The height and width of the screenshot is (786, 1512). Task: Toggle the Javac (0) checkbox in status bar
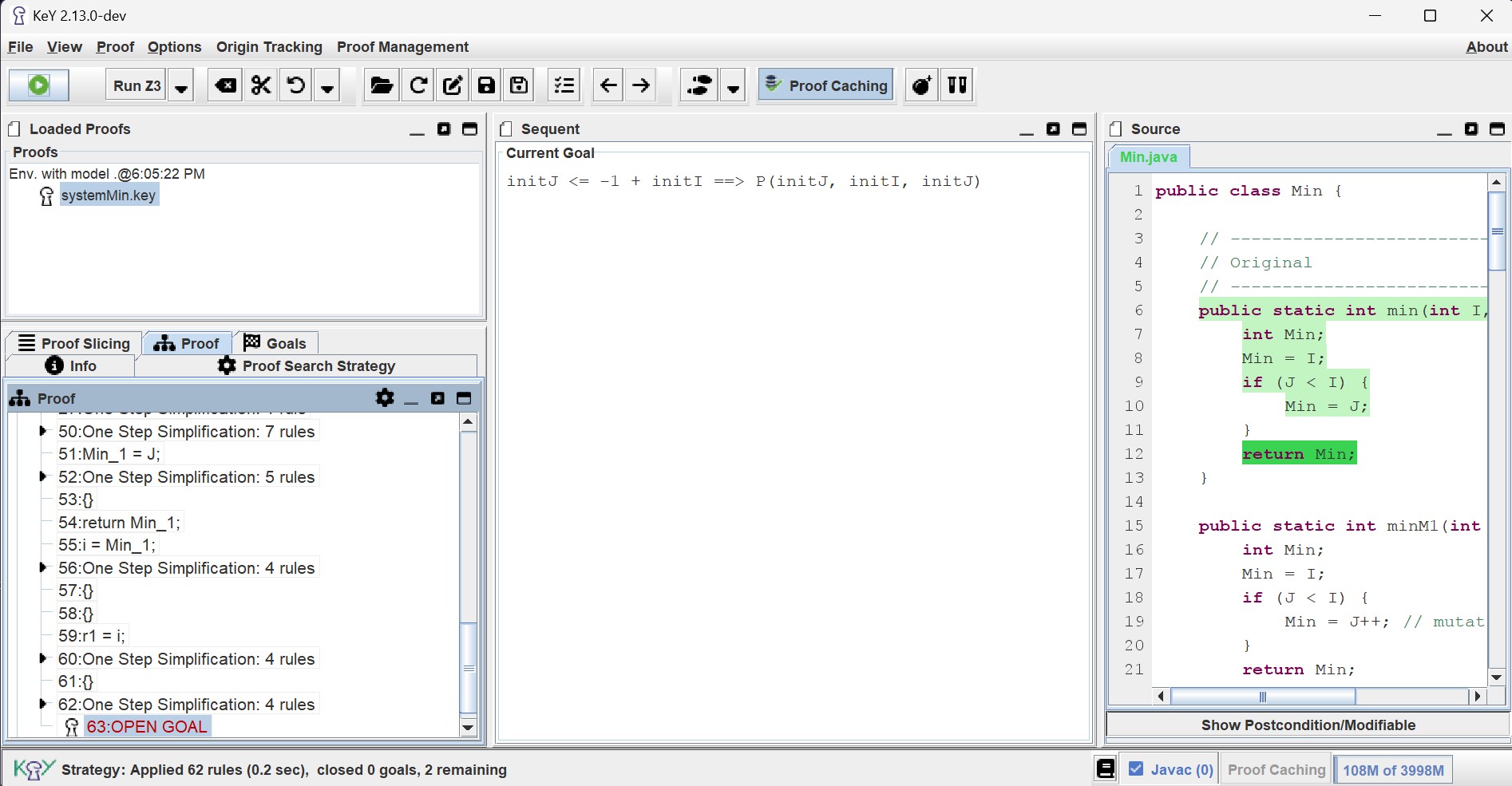(x=1136, y=769)
